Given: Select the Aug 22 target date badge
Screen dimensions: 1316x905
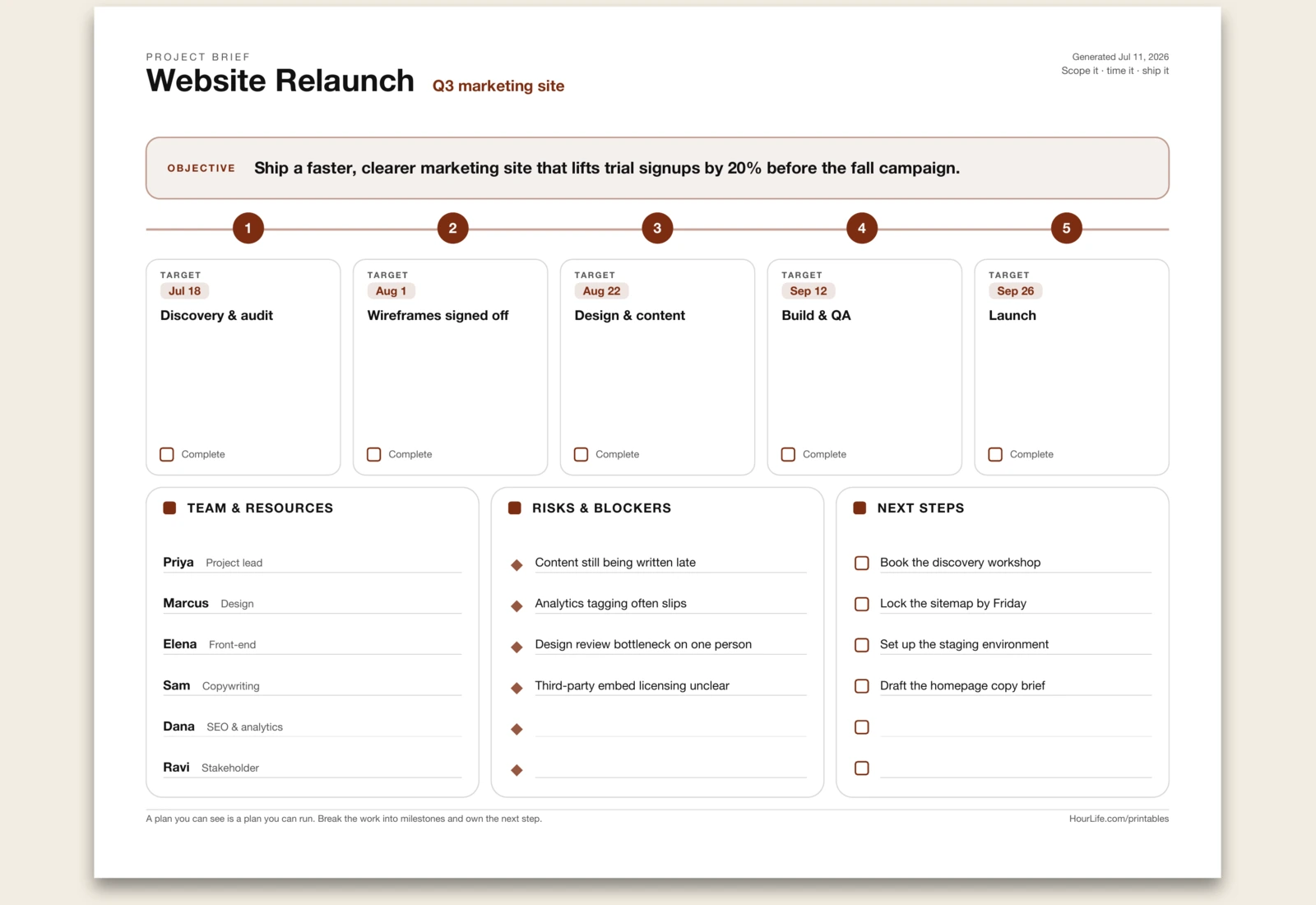Looking at the screenshot, I should pos(602,290).
